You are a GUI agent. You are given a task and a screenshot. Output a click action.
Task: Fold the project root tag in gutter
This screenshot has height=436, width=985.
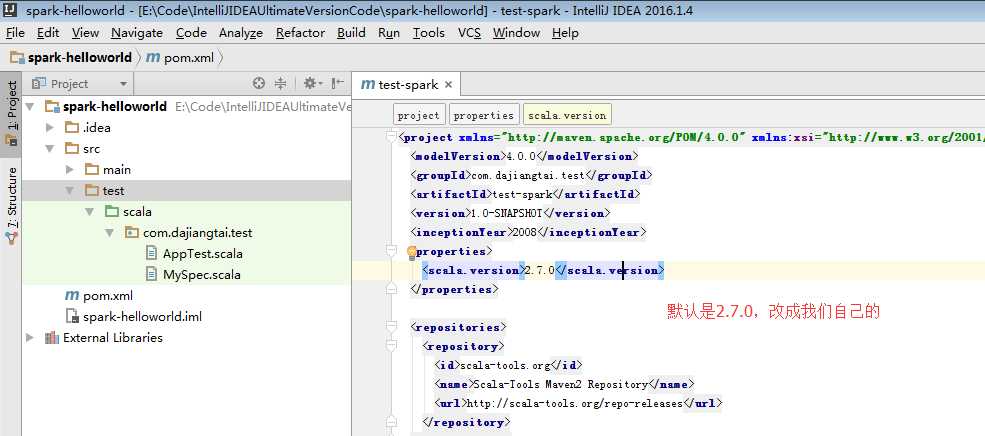392,136
